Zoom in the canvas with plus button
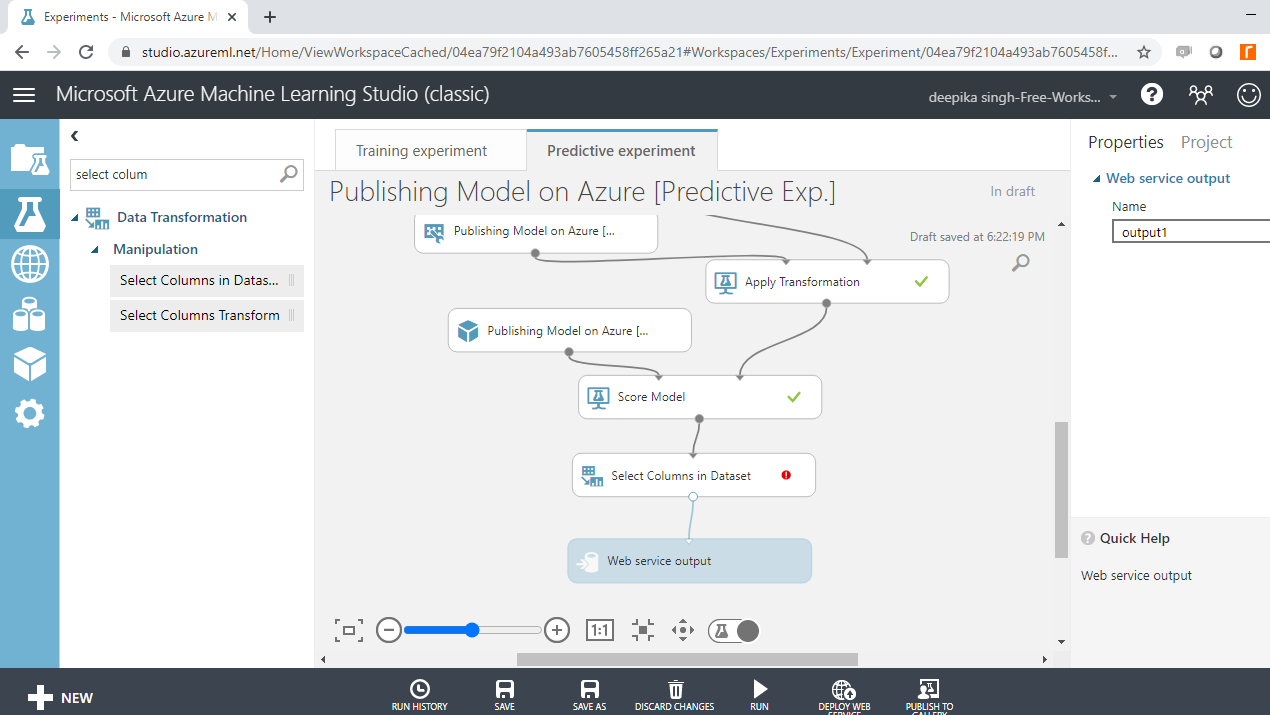 click(x=557, y=630)
